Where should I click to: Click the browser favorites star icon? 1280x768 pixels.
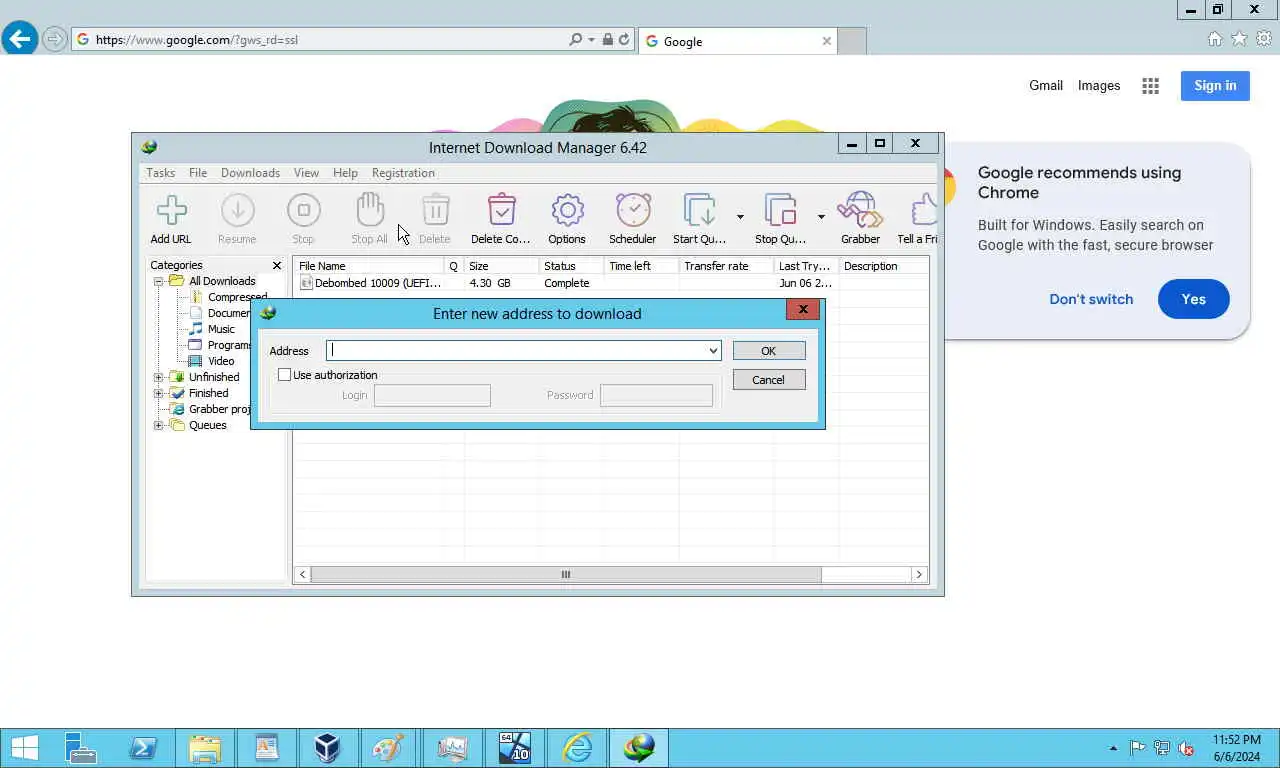point(1239,39)
